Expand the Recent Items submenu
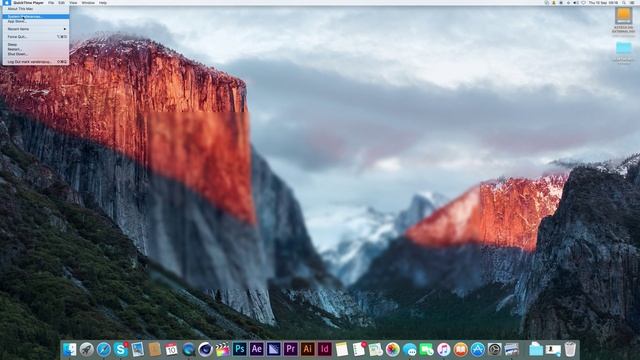Viewport: 640px width, 360px height. click(x=36, y=29)
